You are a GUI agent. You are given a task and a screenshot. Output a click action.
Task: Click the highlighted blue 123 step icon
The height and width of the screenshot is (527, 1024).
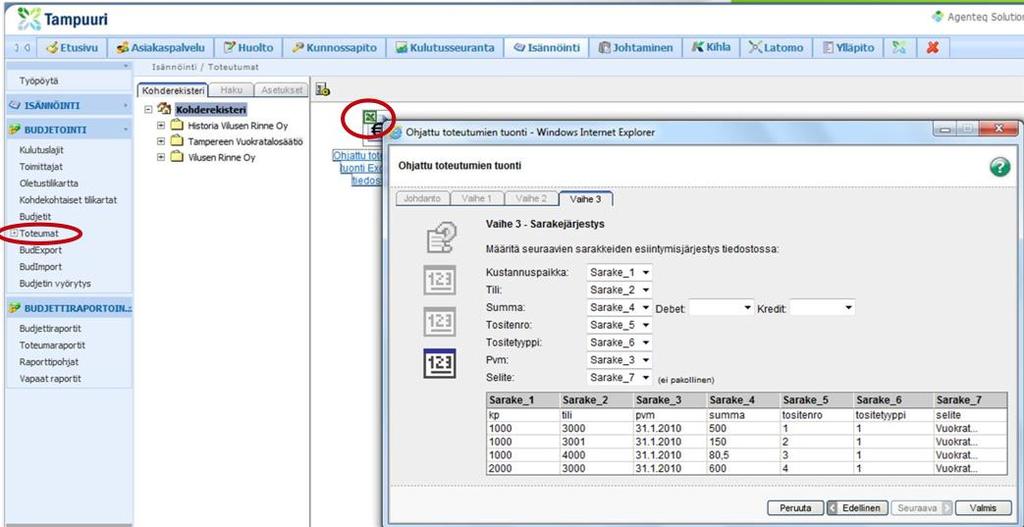[x=440, y=363]
